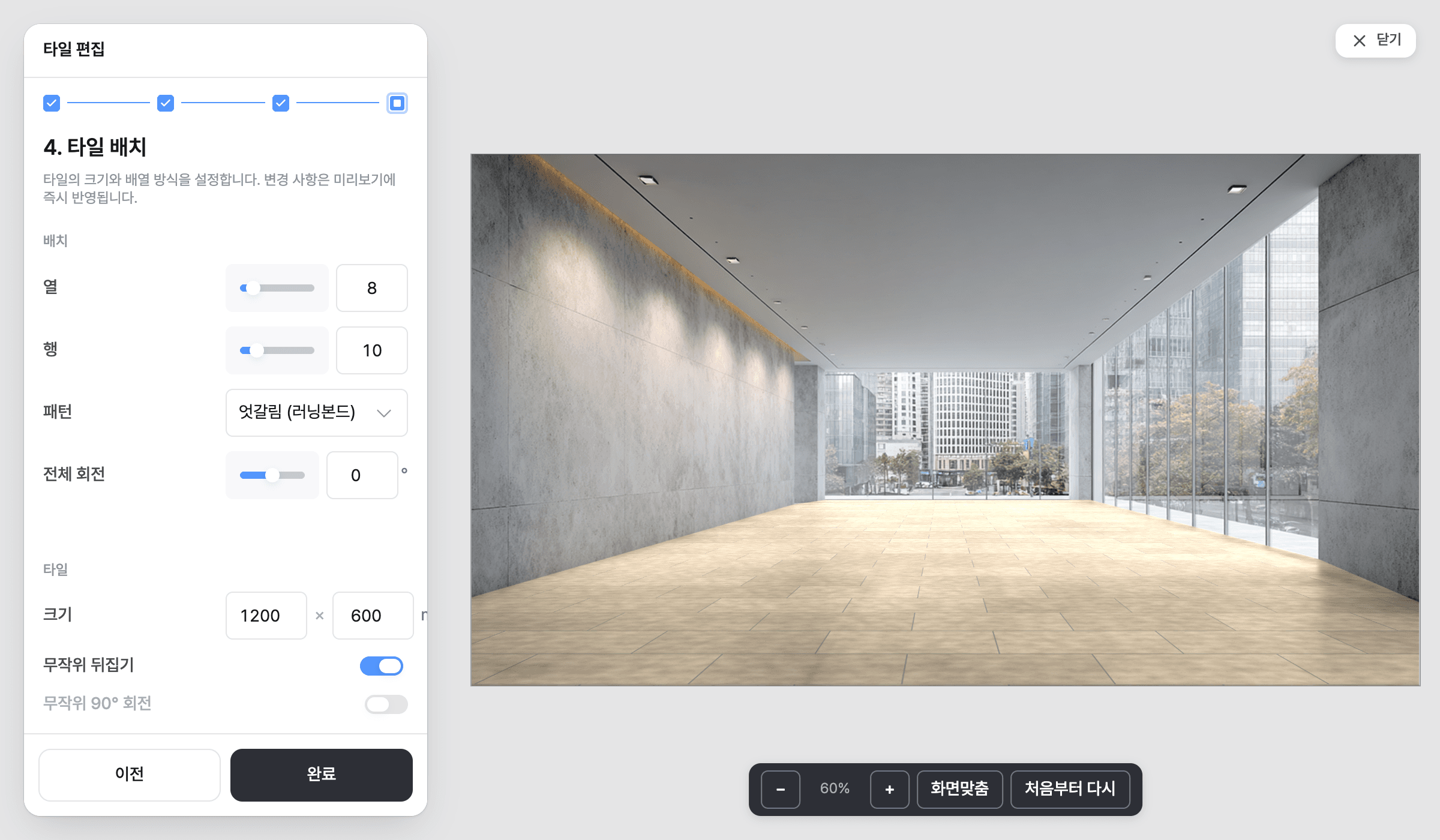This screenshot has width=1440, height=840.
Task: Toggle the 무작위 뒤집기 switch off
Action: coord(382,666)
